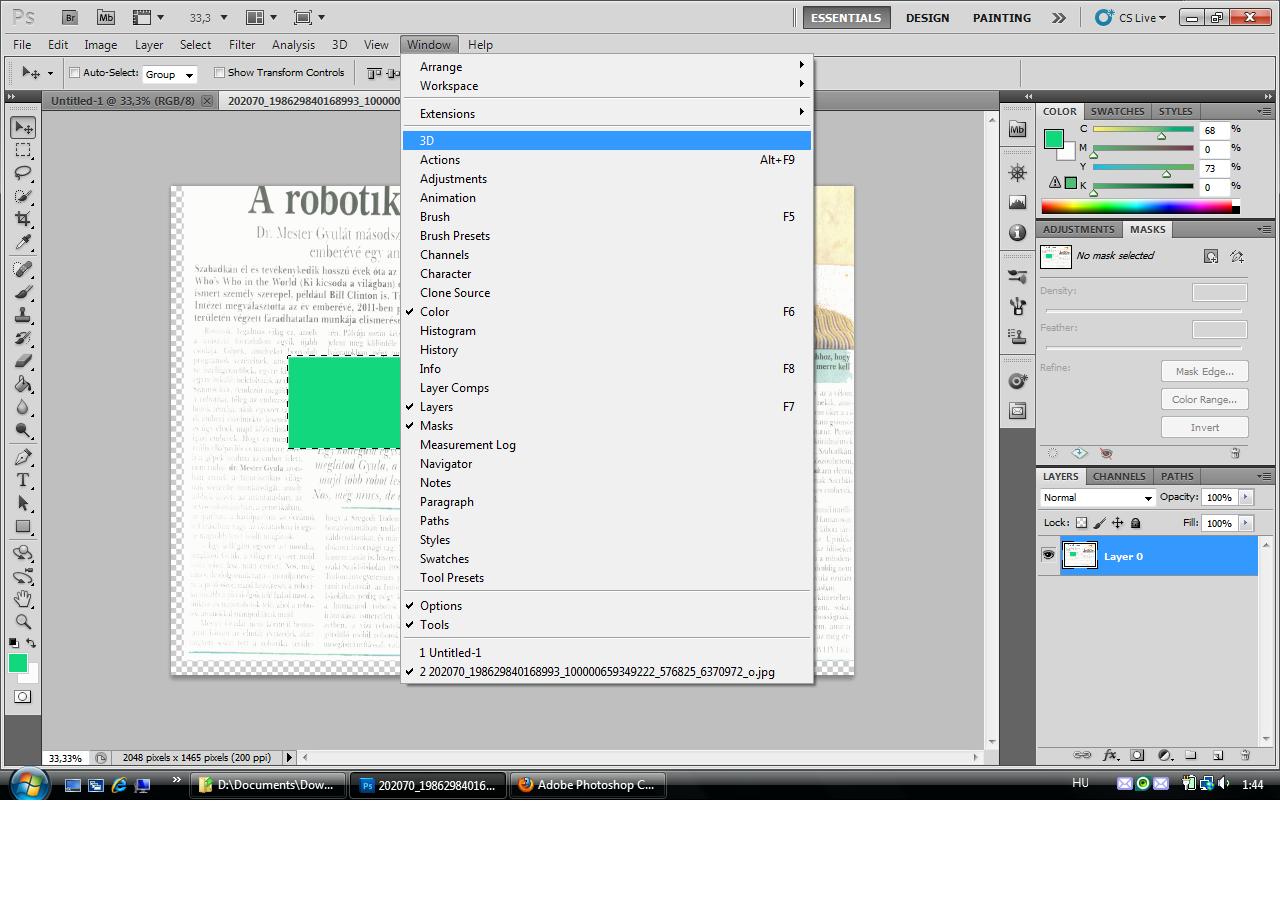This screenshot has height=901, width=1280.
Task: Choose the Paint Bucket tool
Action: tap(23, 384)
